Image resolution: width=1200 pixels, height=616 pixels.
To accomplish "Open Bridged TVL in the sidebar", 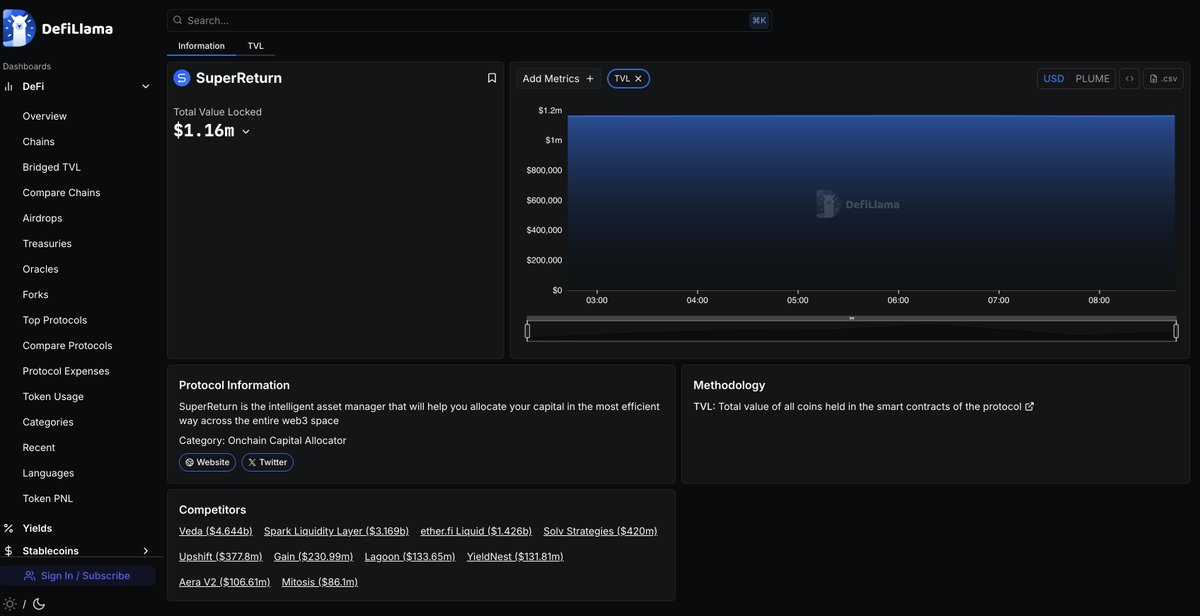I will [52, 167].
